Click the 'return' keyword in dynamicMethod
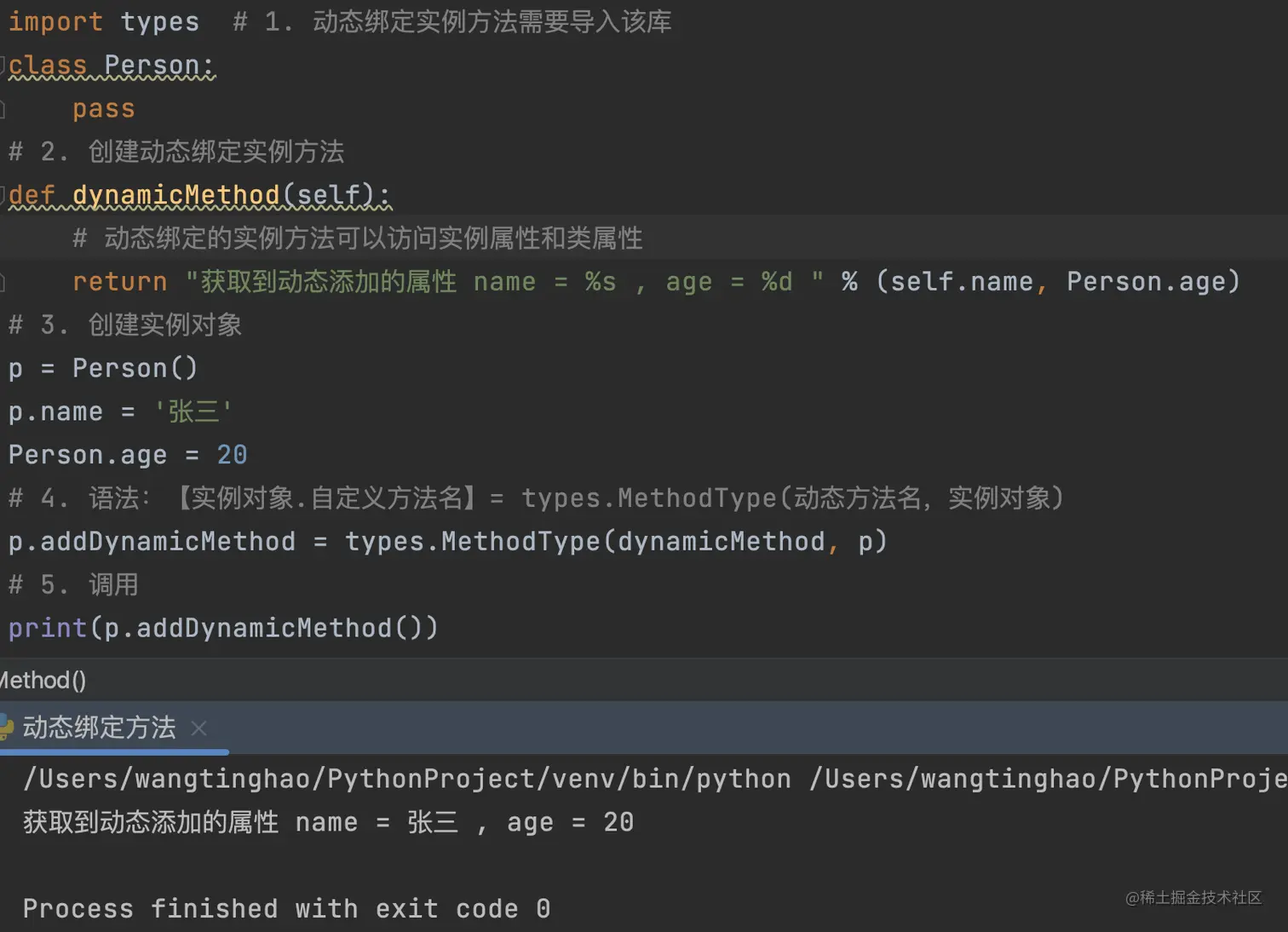The width and height of the screenshot is (1288, 932). 120,282
